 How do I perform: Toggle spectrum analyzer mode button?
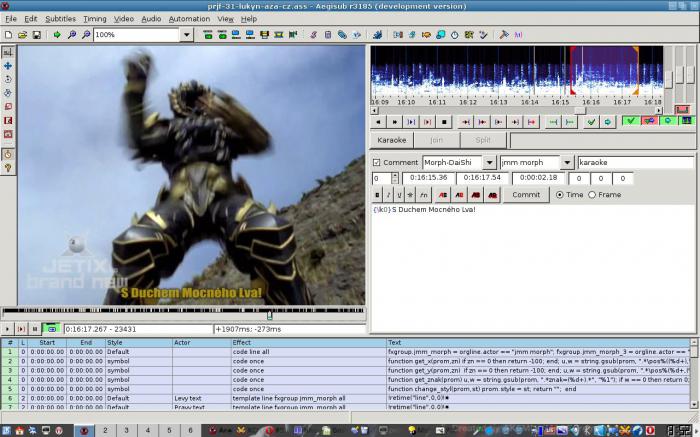coord(686,121)
